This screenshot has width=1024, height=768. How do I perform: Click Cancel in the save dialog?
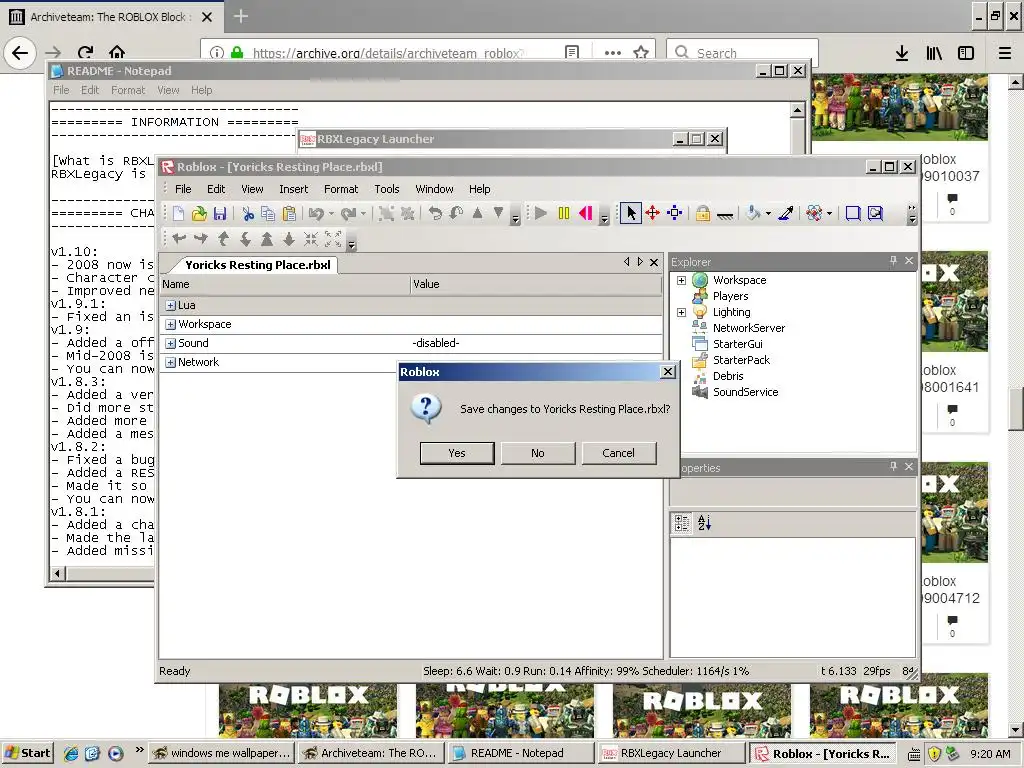618,453
